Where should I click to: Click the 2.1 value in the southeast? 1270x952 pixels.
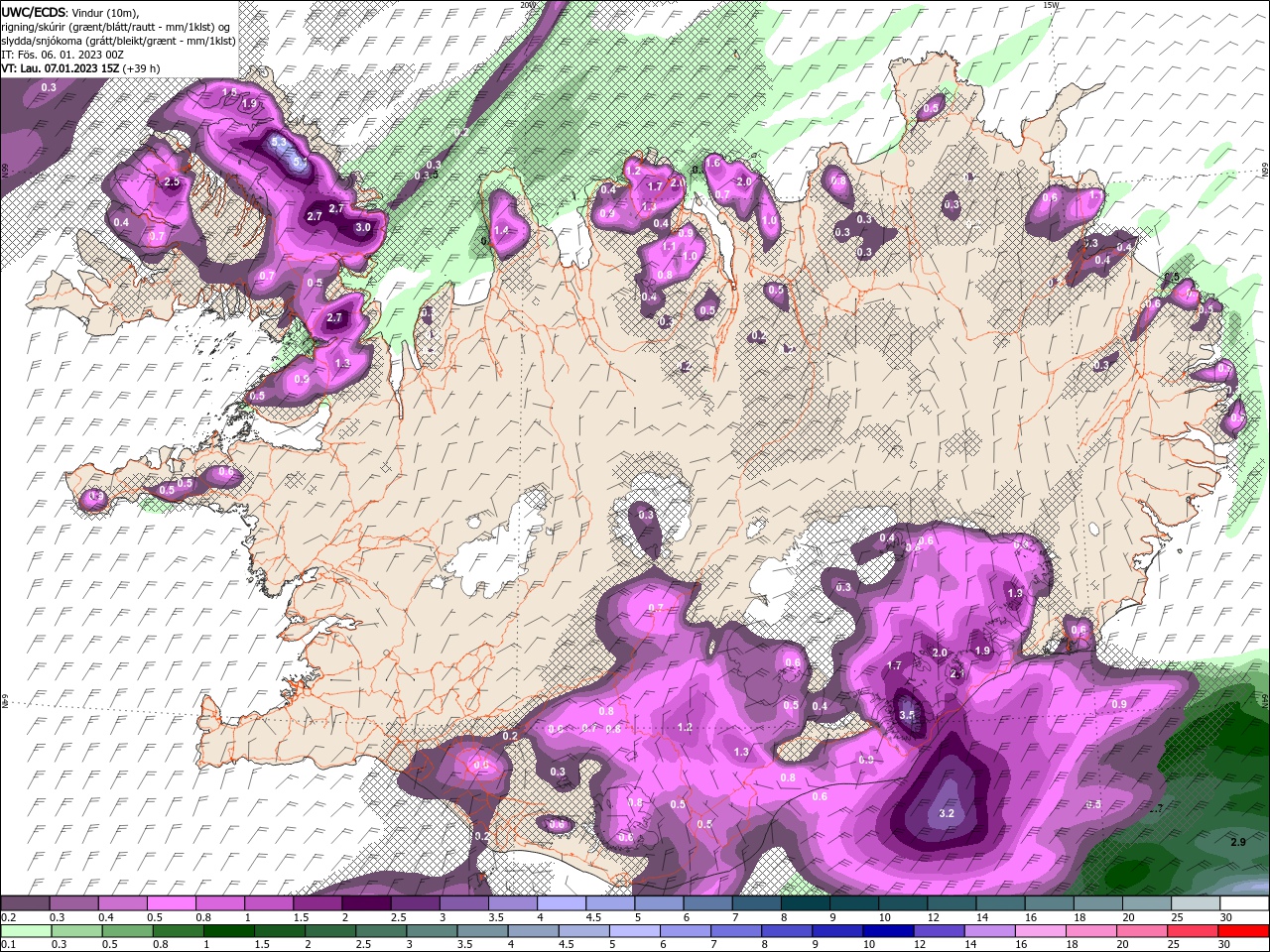click(957, 673)
